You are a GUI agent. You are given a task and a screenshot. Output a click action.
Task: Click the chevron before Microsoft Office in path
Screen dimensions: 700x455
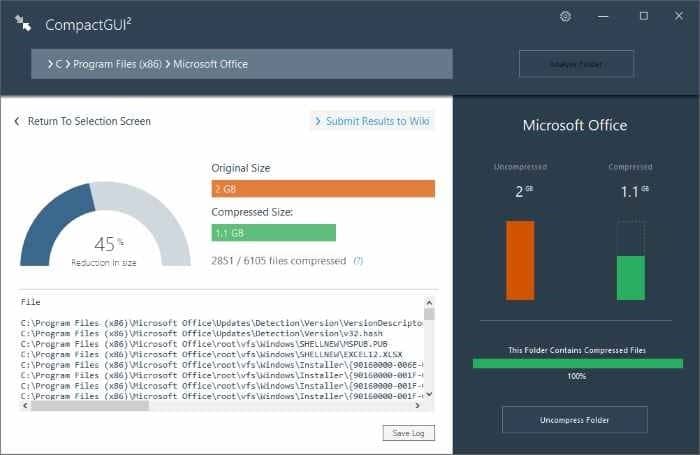(x=168, y=64)
